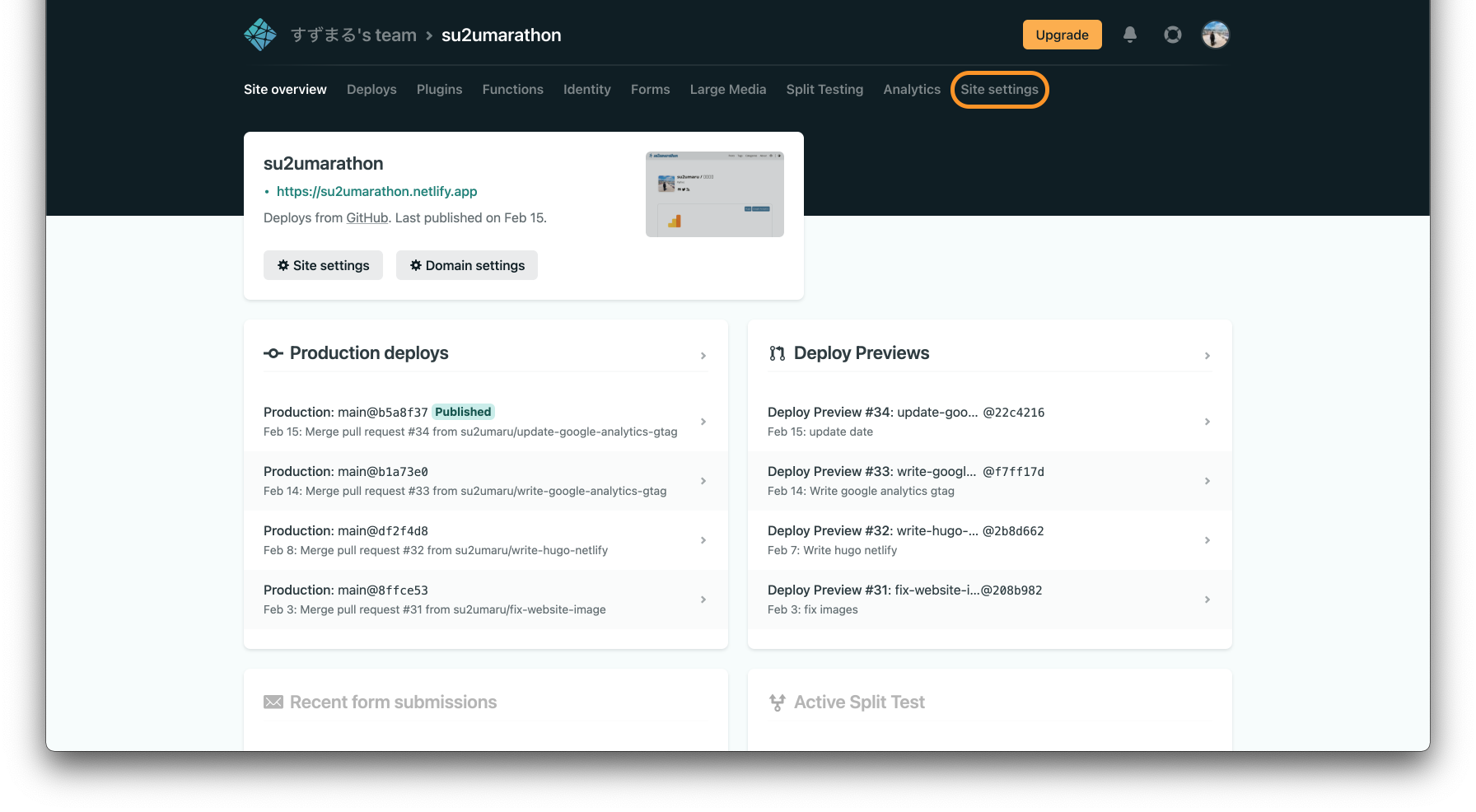1476x812 pixels.
Task: Click the Netlify logo icon
Action: point(260,35)
